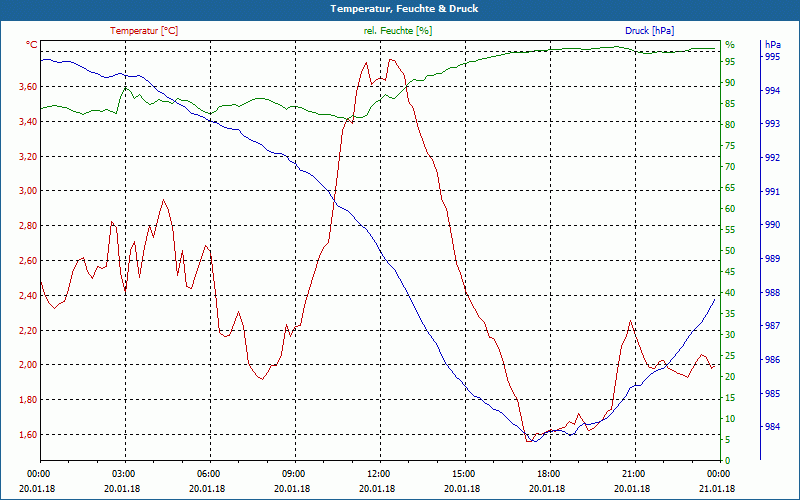Choose the blue 995 pressure axis value
Image resolution: width=800 pixels, height=500 pixels.
(x=772, y=57)
